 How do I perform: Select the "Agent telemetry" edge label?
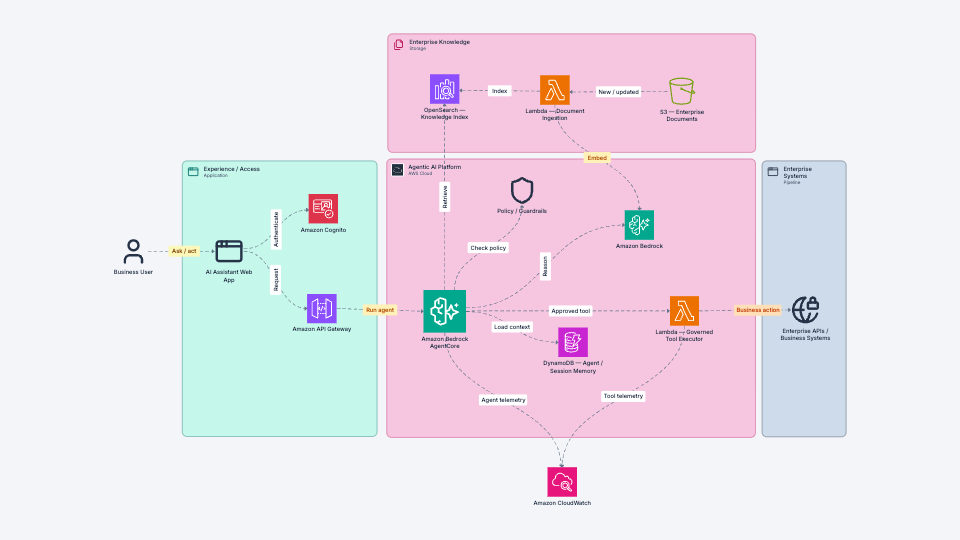503,400
